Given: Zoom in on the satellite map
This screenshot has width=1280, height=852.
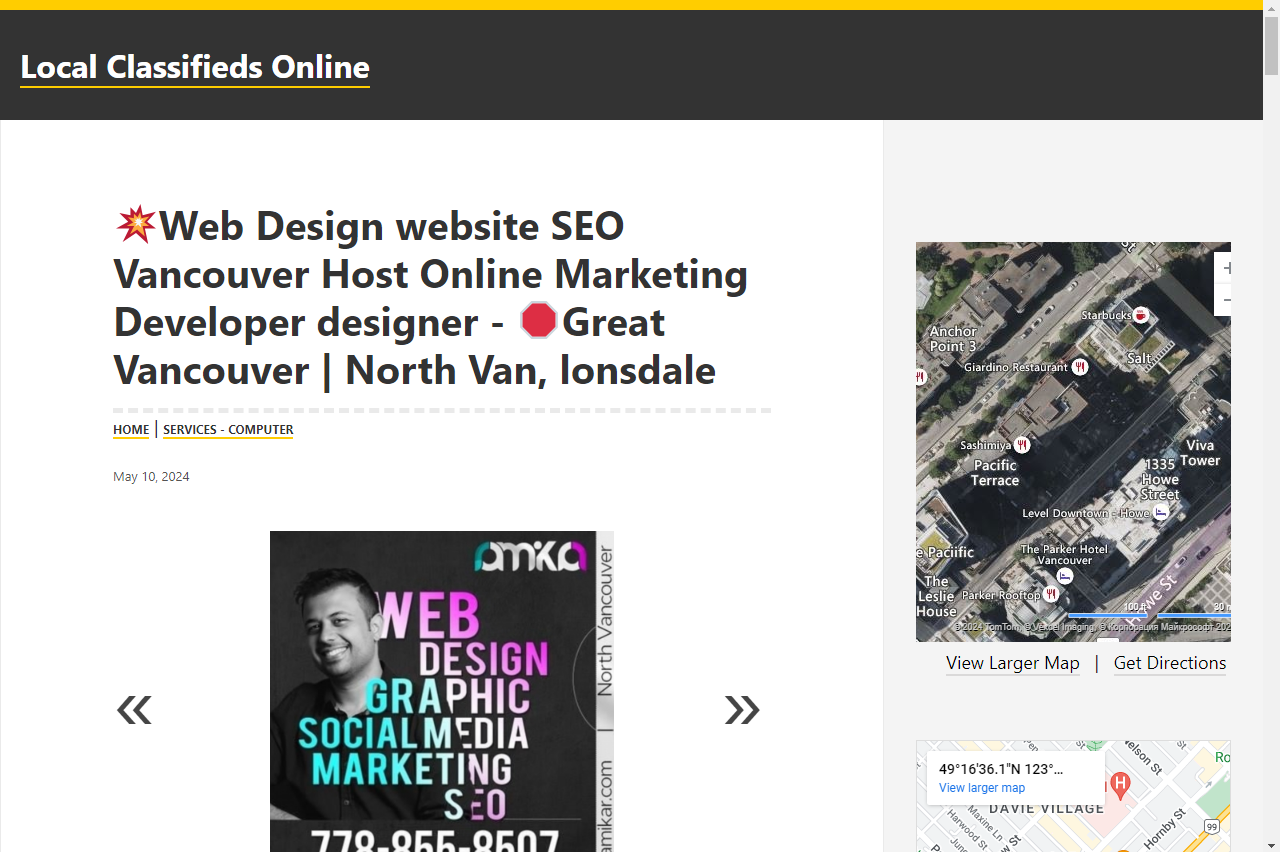Looking at the screenshot, I should 1224,268.
